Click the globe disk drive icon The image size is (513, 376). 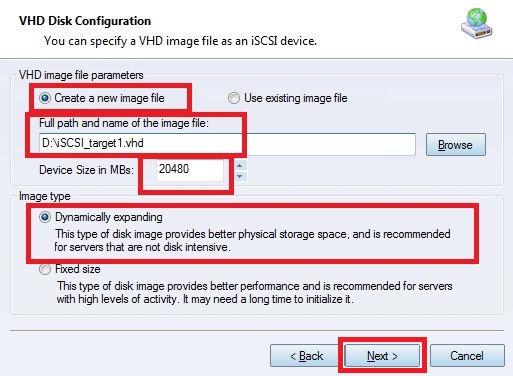477,24
